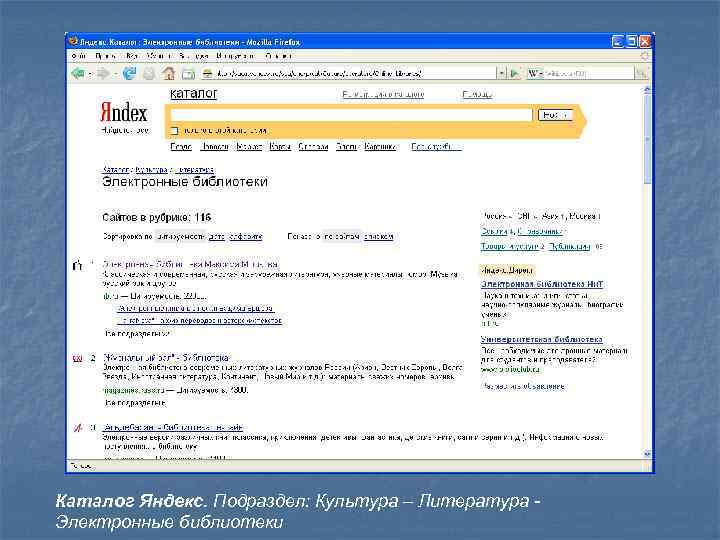Image resolution: width=720 pixels, height=540 pixels.
Task: Open the Все службы link
Action: pyautogui.click(x=436, y=146)
